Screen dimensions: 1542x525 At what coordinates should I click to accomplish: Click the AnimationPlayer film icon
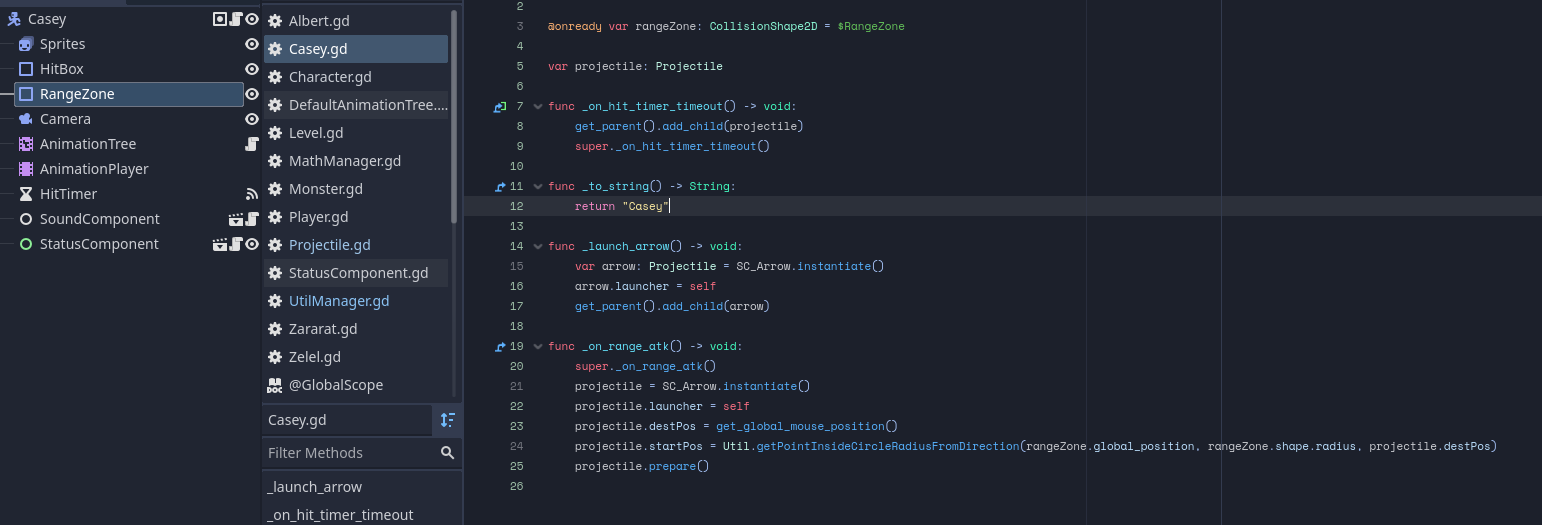26,169
